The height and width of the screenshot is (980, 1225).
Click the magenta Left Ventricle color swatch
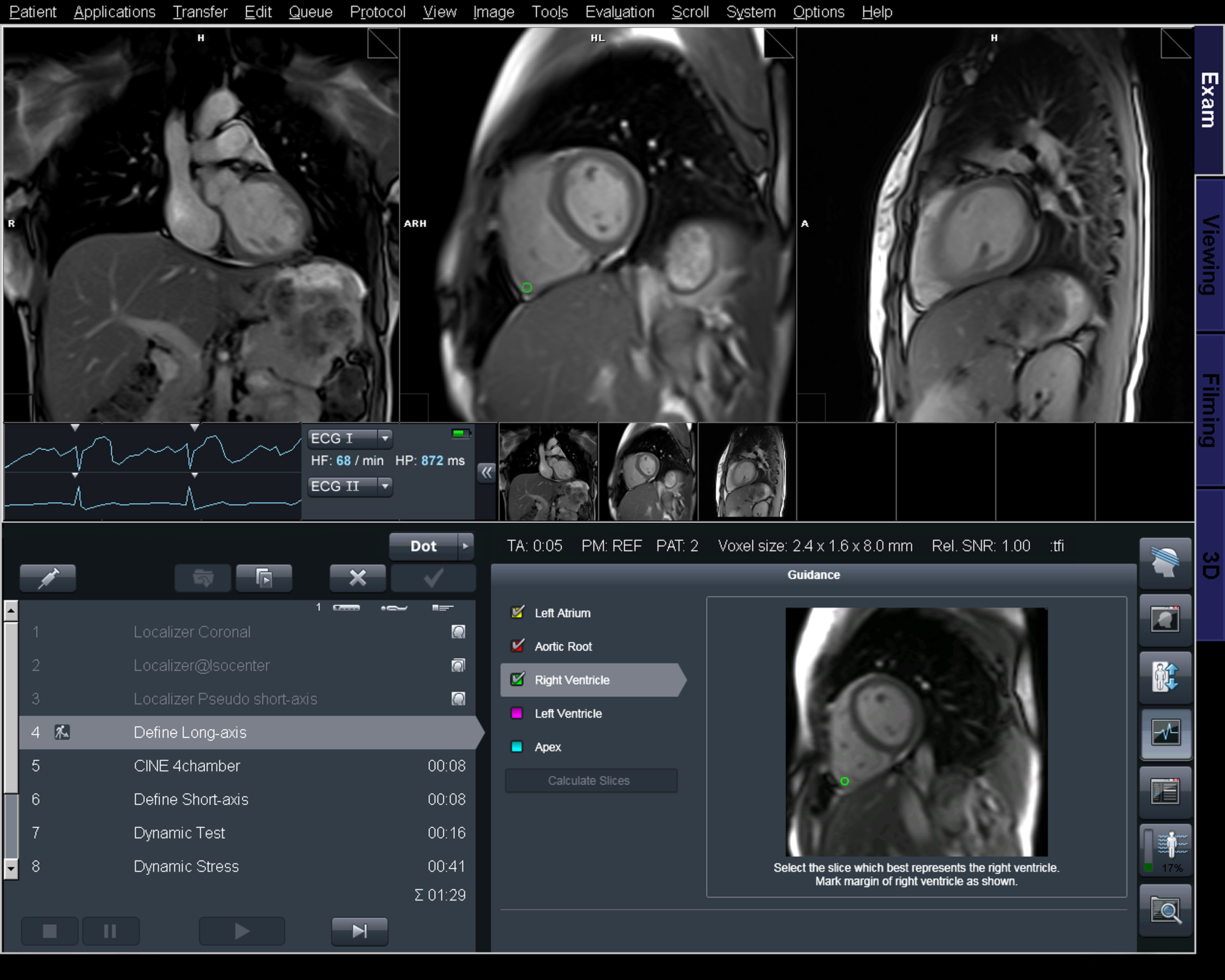pos(517,714)
